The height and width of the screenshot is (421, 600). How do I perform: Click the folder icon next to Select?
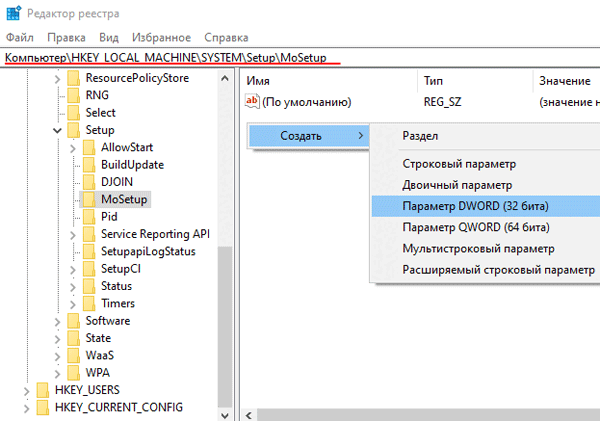(x=73, y=113)
